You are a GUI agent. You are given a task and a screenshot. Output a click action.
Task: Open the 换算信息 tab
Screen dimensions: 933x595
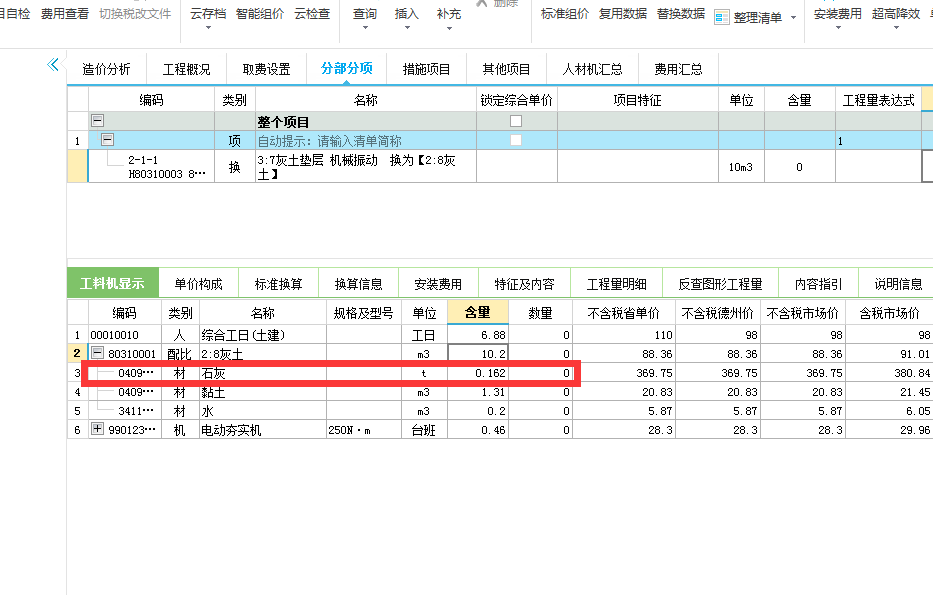[x=358, y=284]
